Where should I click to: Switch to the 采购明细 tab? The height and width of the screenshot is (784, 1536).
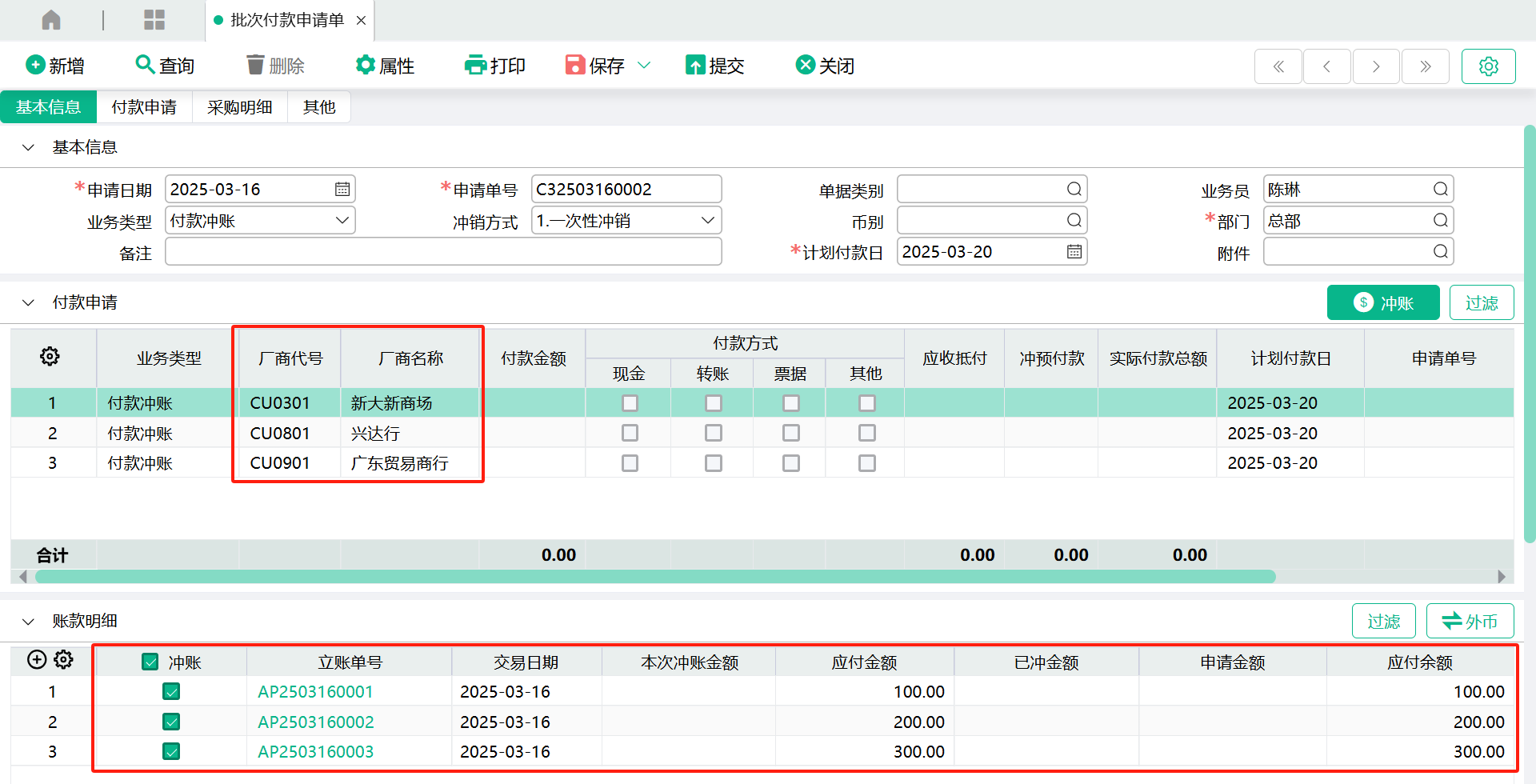point(239,107)
